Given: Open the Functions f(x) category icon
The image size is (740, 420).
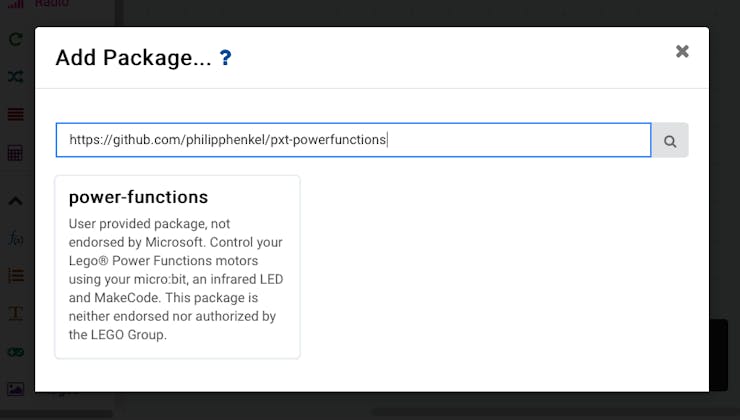Looking at the screenshot, I should click(x=16, y=239).
